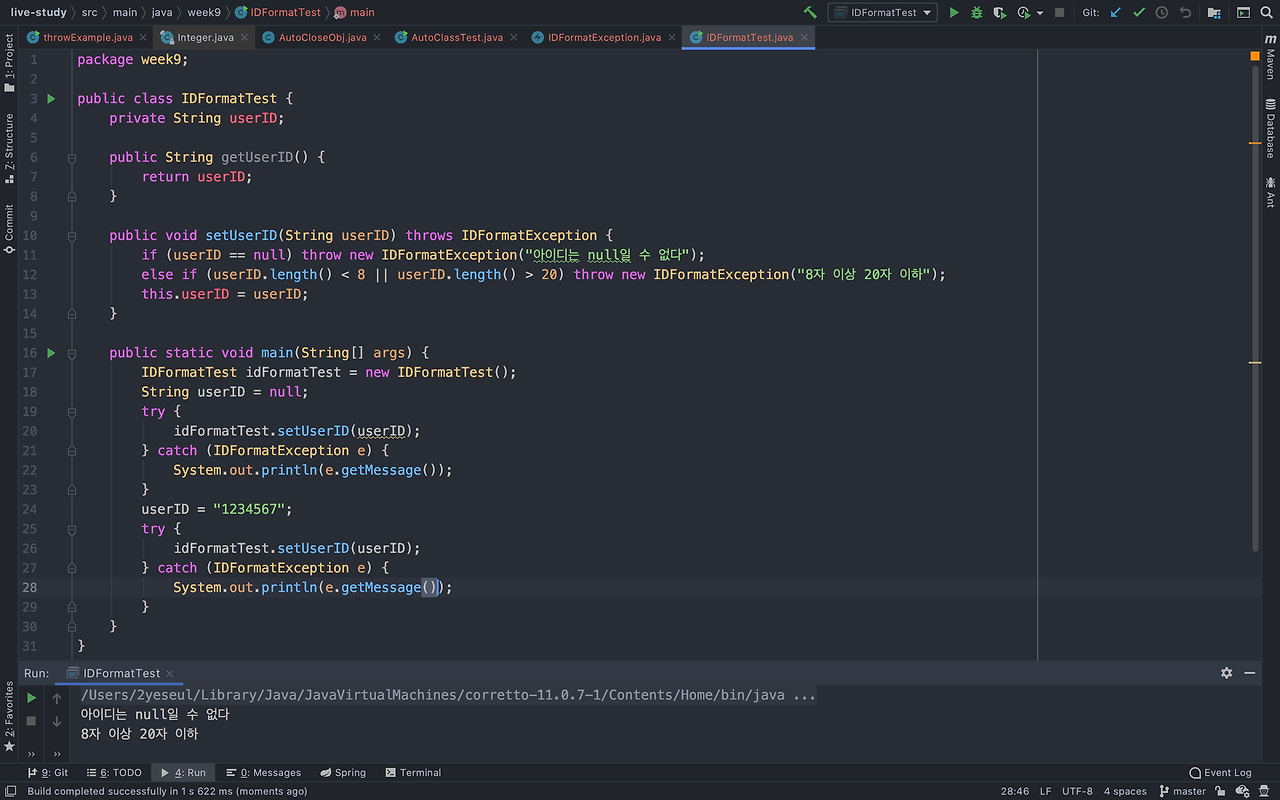Collapse the setUserID method fold marker
Viewport: 1280px width, 800px height.
(x=72, y=235)
